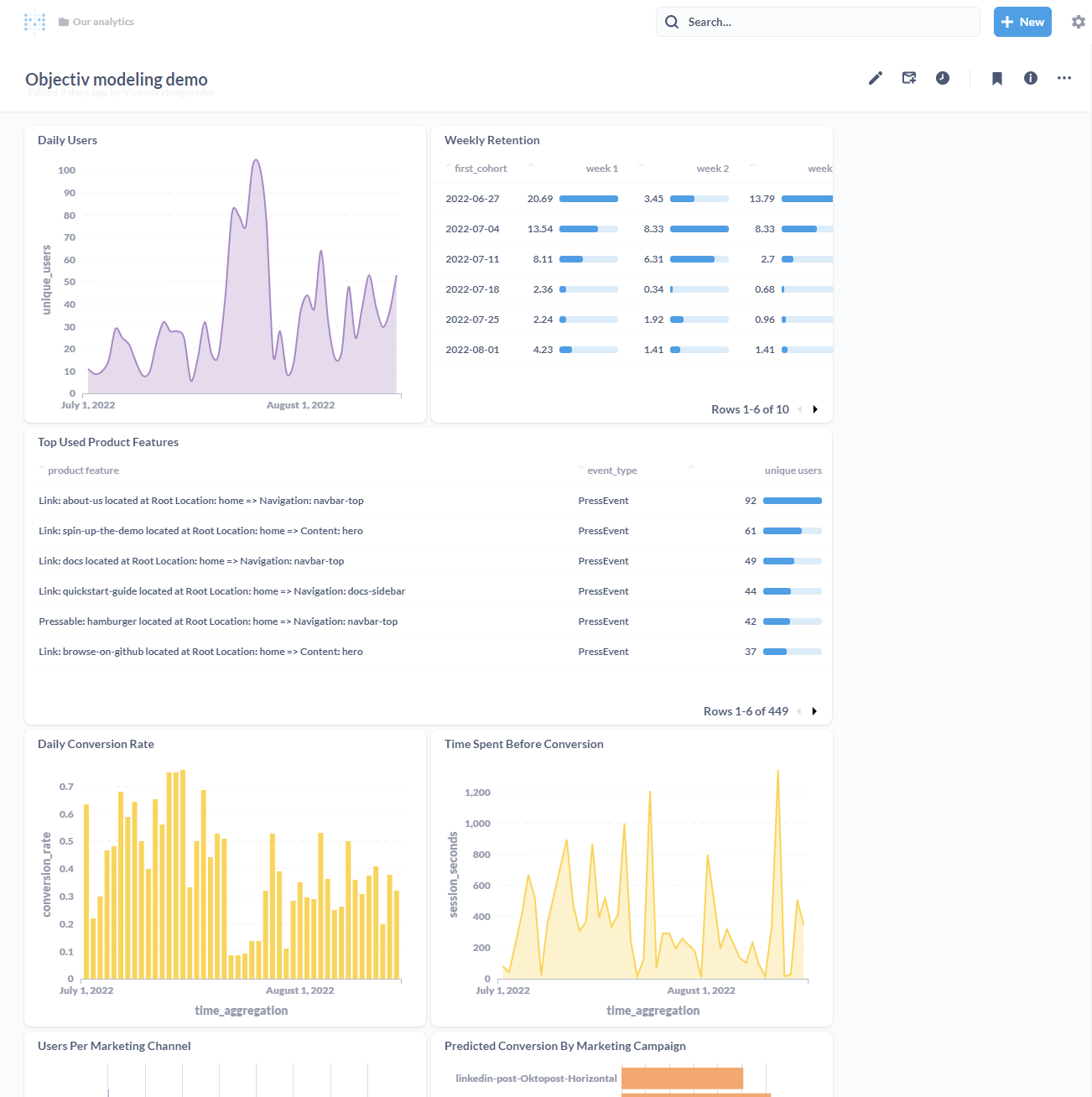Focus the Search input field
The height and width of the screenshot is (1097, 1092).
(x=818, y=22)
